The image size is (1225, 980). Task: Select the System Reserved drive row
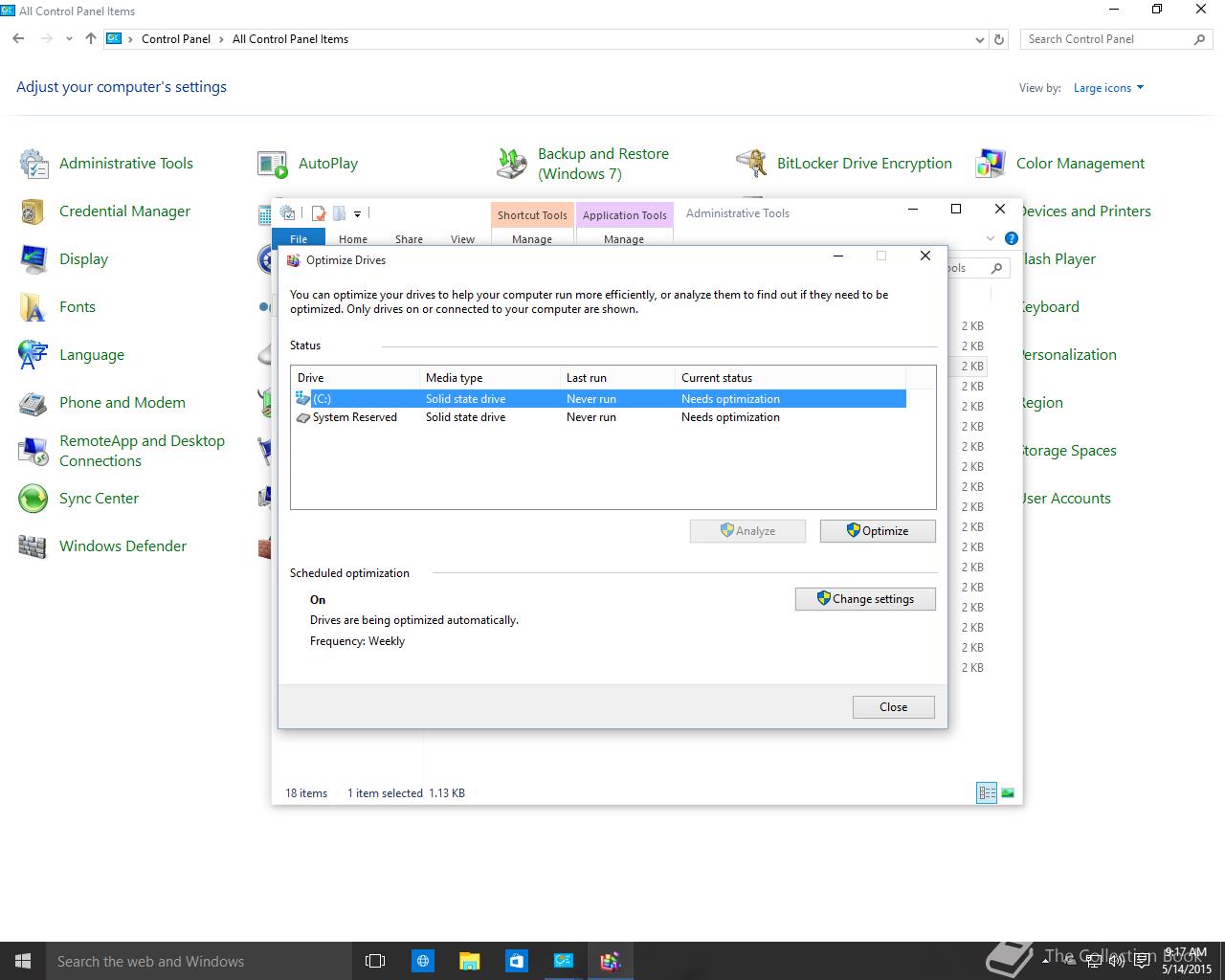[x=599, y=417]
